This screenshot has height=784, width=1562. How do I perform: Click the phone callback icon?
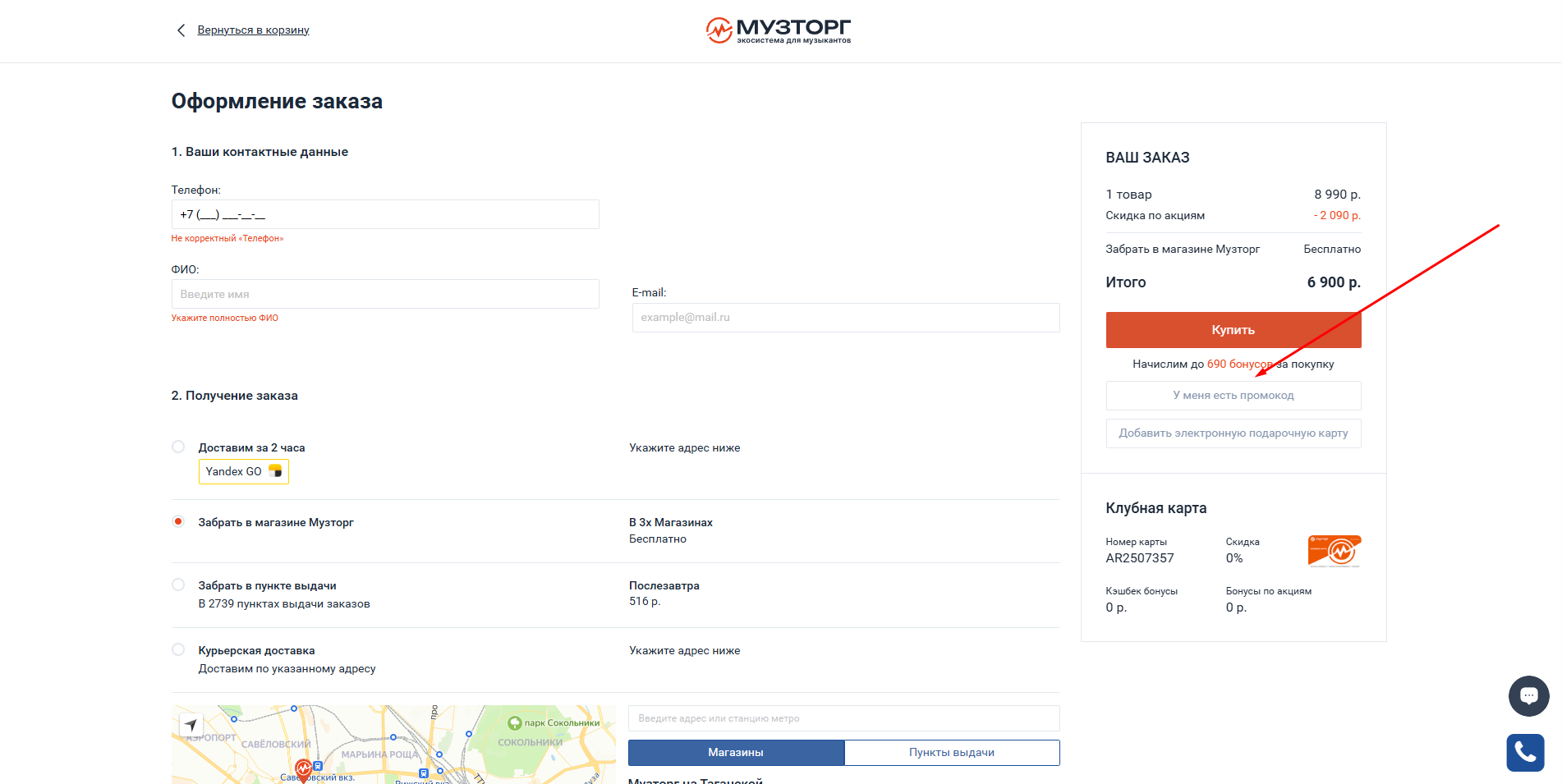(x=1525, y=752)
